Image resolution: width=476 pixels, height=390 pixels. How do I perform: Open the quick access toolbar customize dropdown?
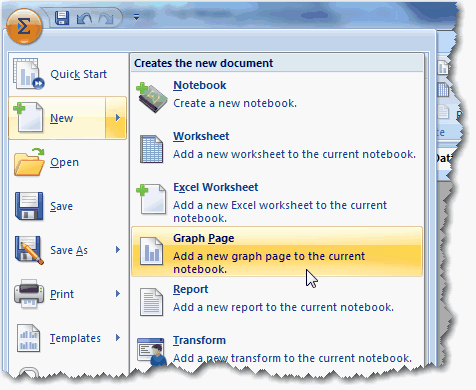(x=136, y=17)
